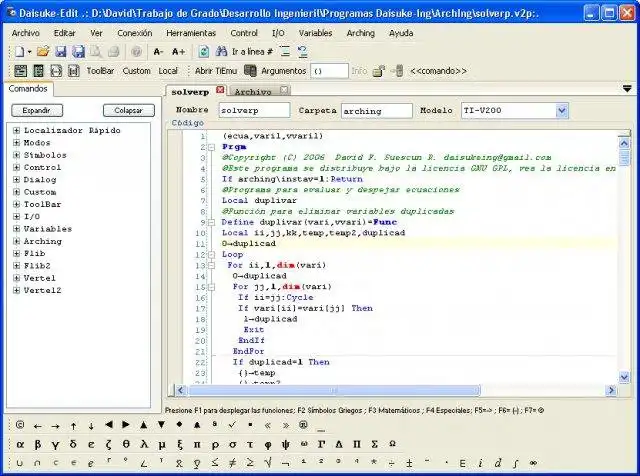Image resolution: width=640 pixels, height=476 pixels.
Task: Click the Carpeta input field
Action: 376,111
